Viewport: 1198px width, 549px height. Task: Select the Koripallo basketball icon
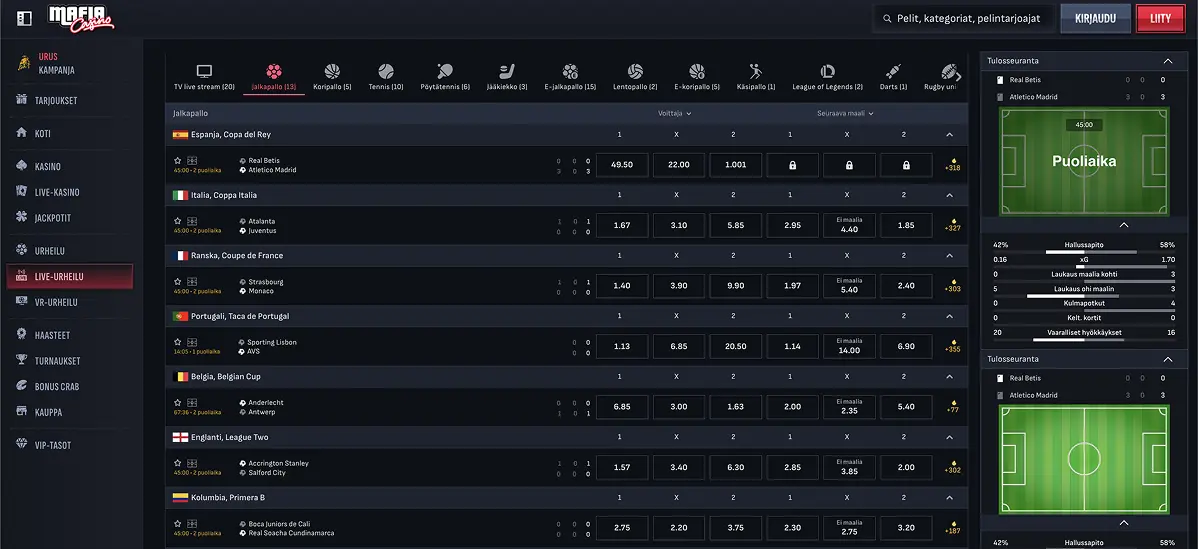click(x=332, y=71)
